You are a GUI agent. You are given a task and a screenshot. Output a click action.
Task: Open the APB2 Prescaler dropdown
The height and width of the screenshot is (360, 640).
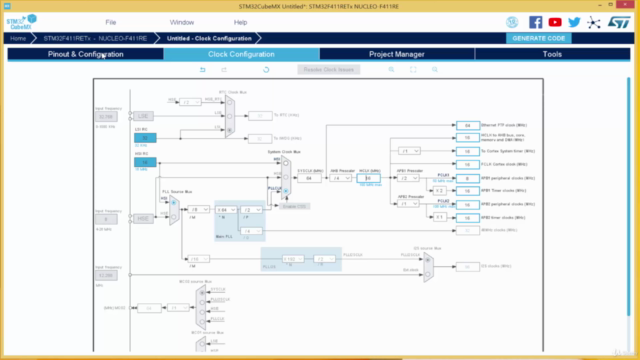pos(408,203)
